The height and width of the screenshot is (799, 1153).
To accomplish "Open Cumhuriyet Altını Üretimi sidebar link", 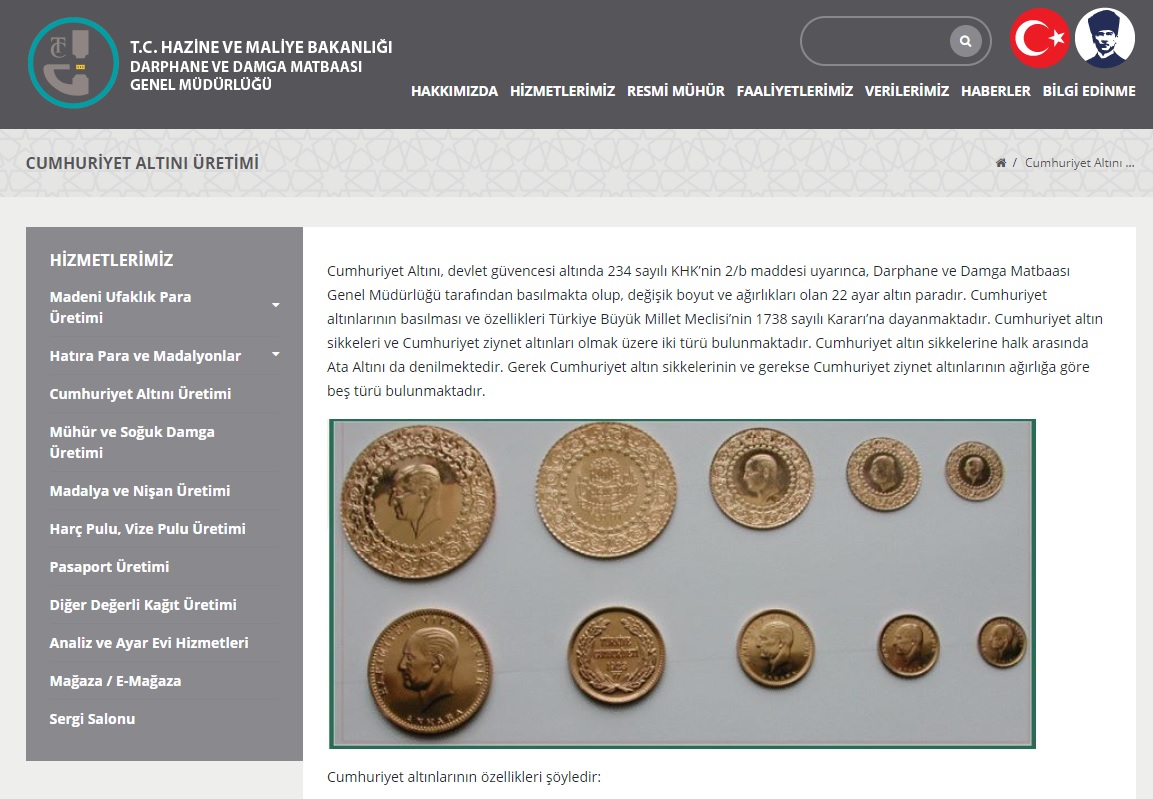I will click(140, 394).
